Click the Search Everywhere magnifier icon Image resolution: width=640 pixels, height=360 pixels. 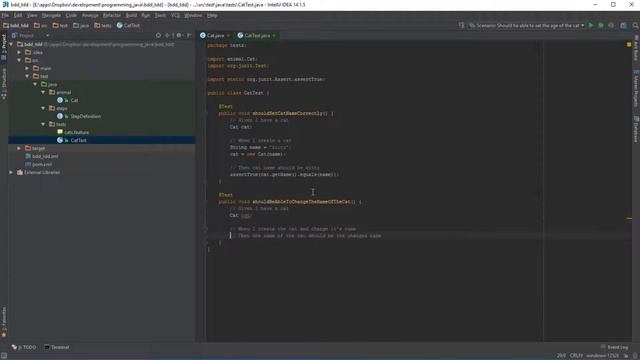pos(636,25)
